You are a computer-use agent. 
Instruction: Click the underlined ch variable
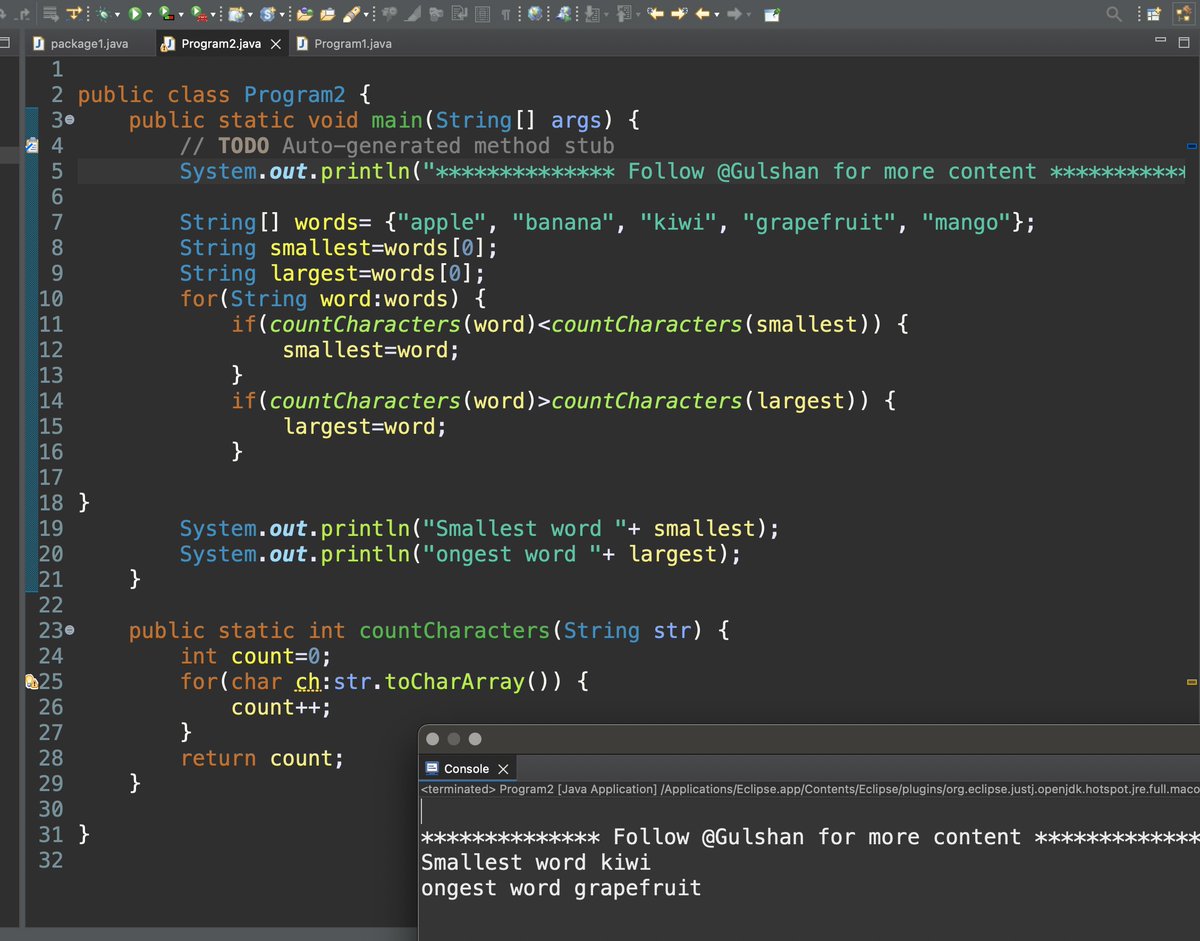pyautogui.click(x=308, y=683)
